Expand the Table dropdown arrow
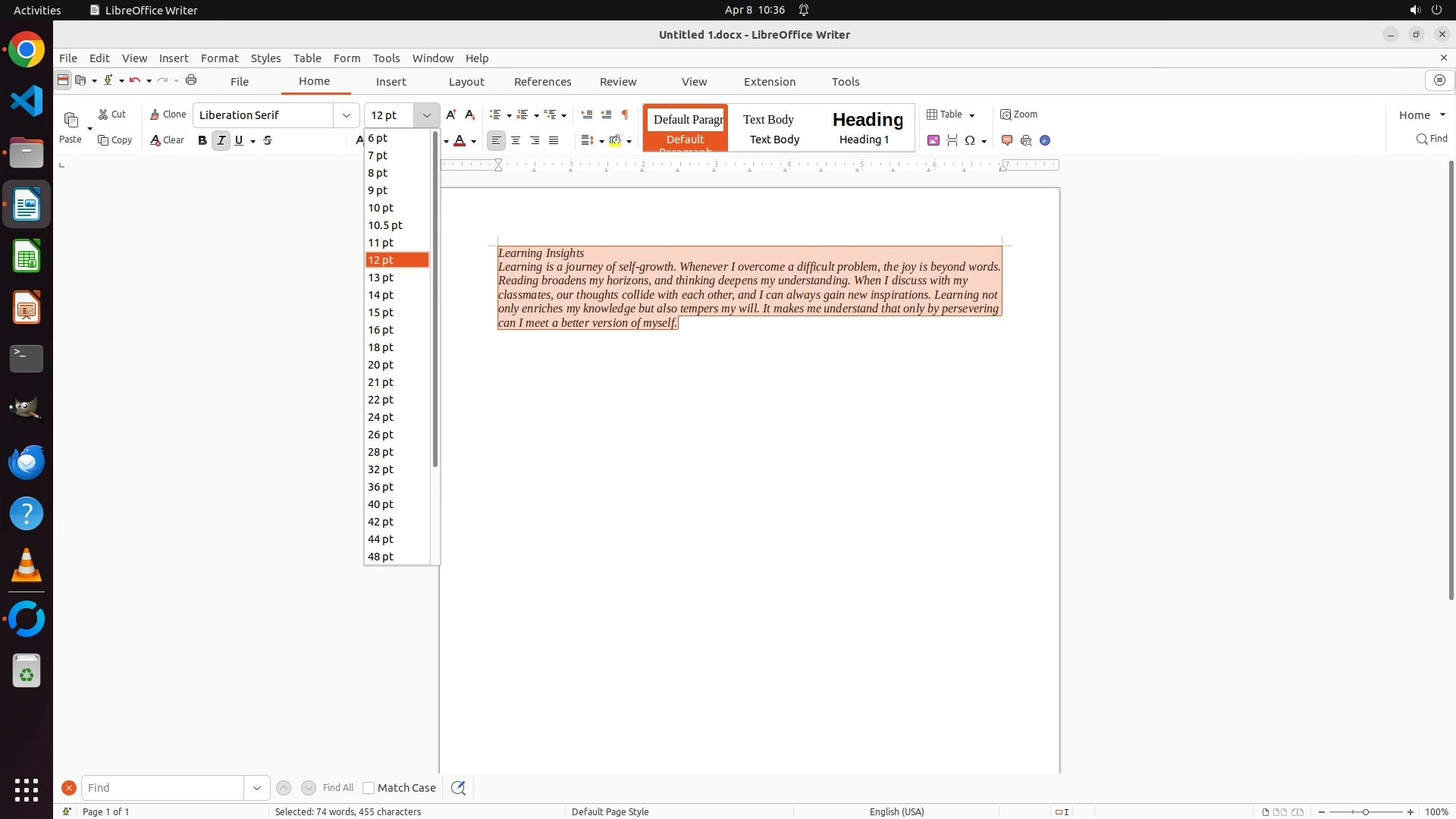Screen dimensions: 1456x819 (972, 115)
